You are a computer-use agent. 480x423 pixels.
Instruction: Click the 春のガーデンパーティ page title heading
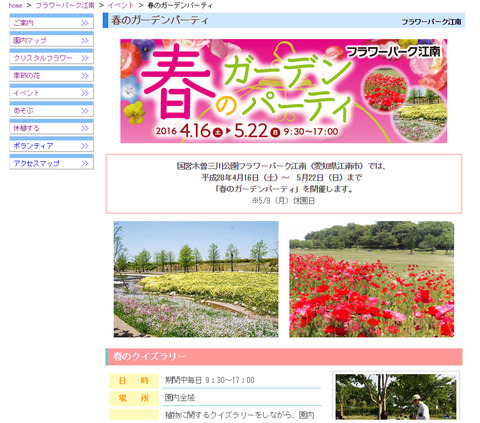159,20
